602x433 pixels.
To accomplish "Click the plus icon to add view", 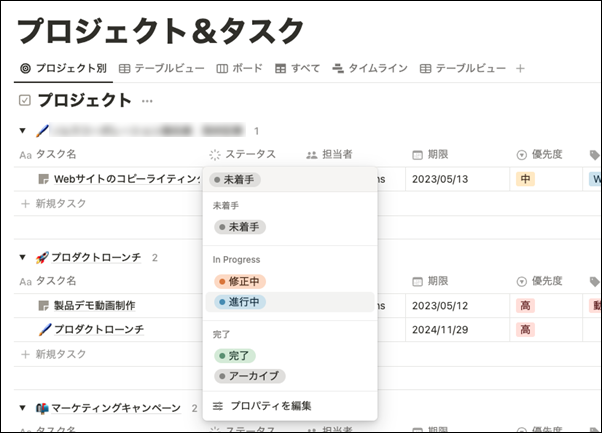I will click(520, 69).
